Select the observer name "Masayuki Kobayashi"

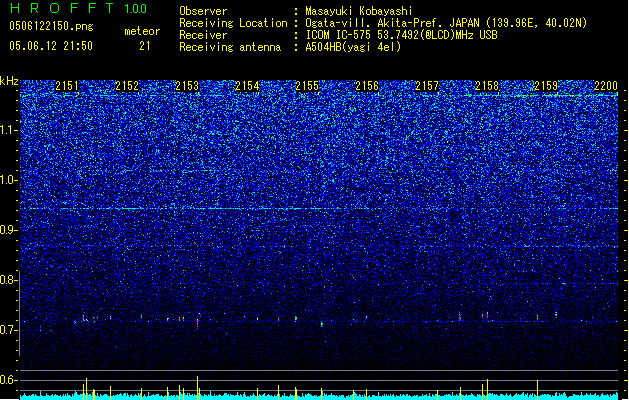(x=359, y=11)
